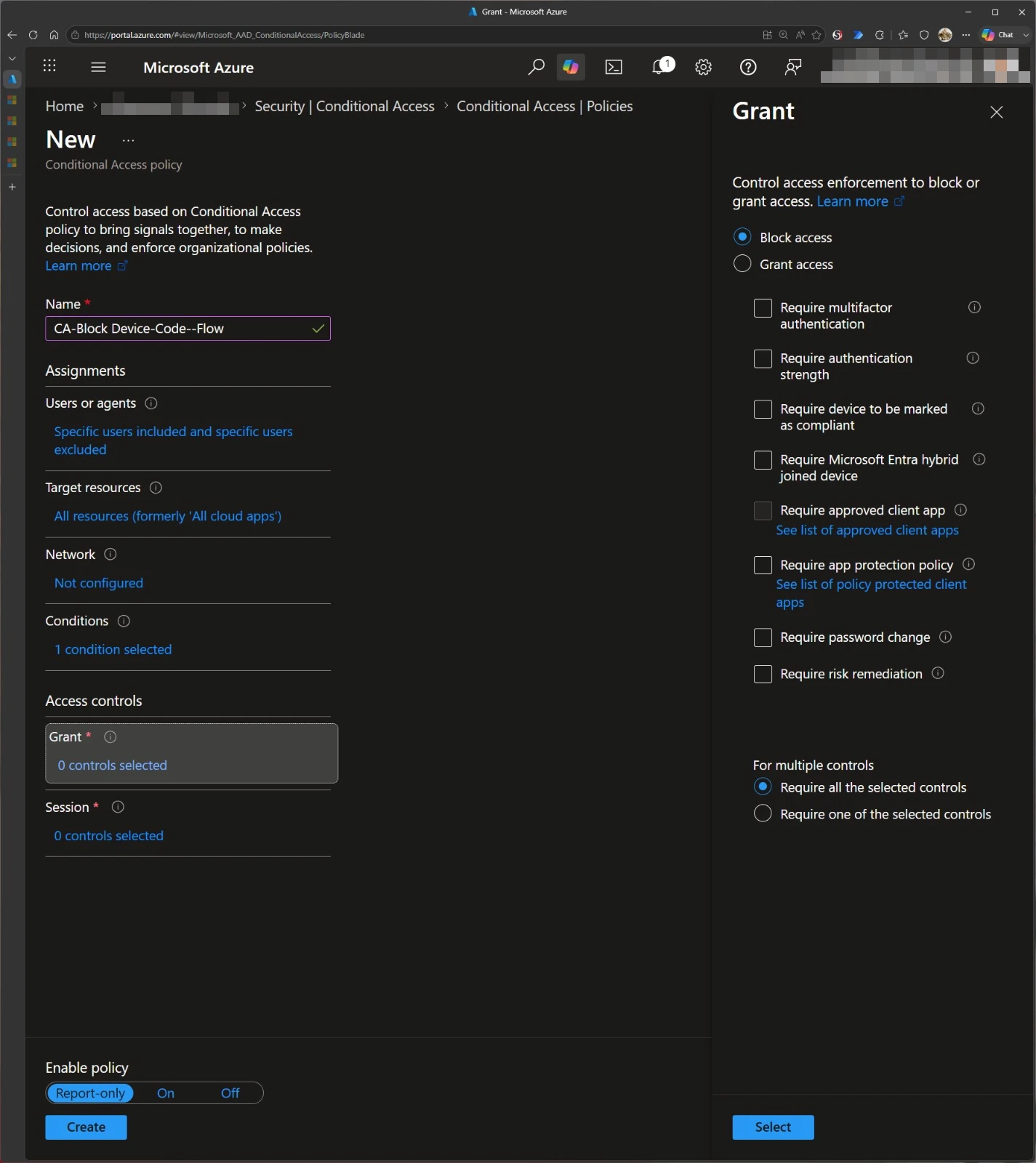Viewport: 1036px width, 1163px height.
Task: Expand the Copilot Chat dropdown arrow
Action: point(1026,35)
